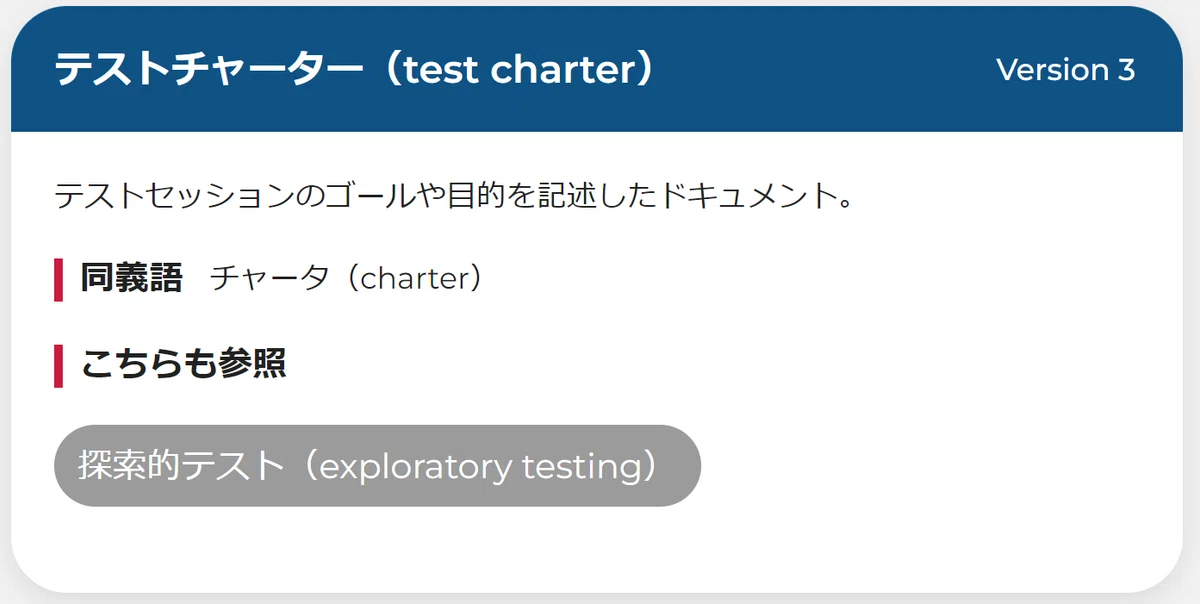This screenshot has height=604, width=1200.
Task: Click the English 'test charter' in the title
Action: 515,69
